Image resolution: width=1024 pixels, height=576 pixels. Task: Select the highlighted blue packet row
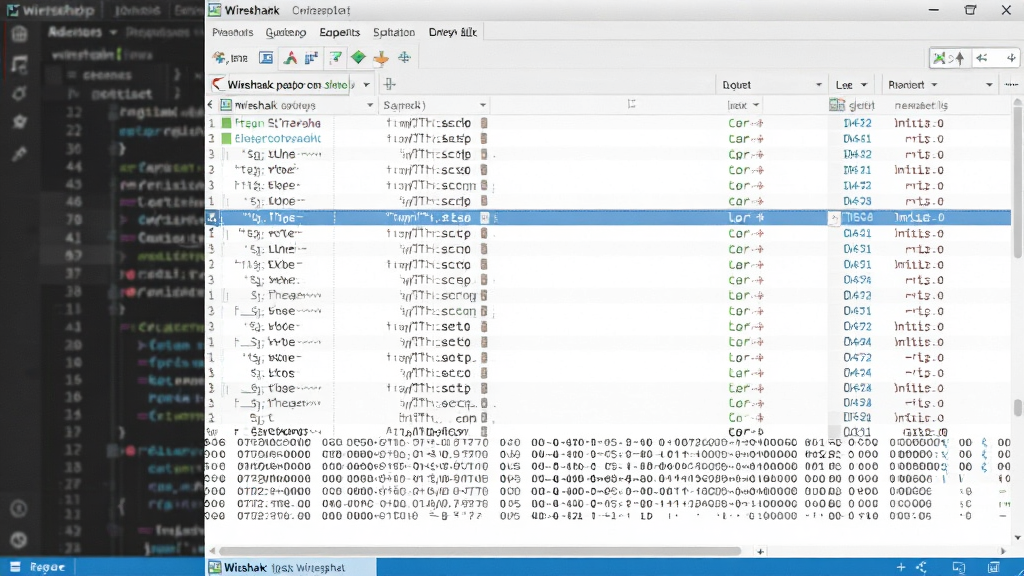(609, 217)
